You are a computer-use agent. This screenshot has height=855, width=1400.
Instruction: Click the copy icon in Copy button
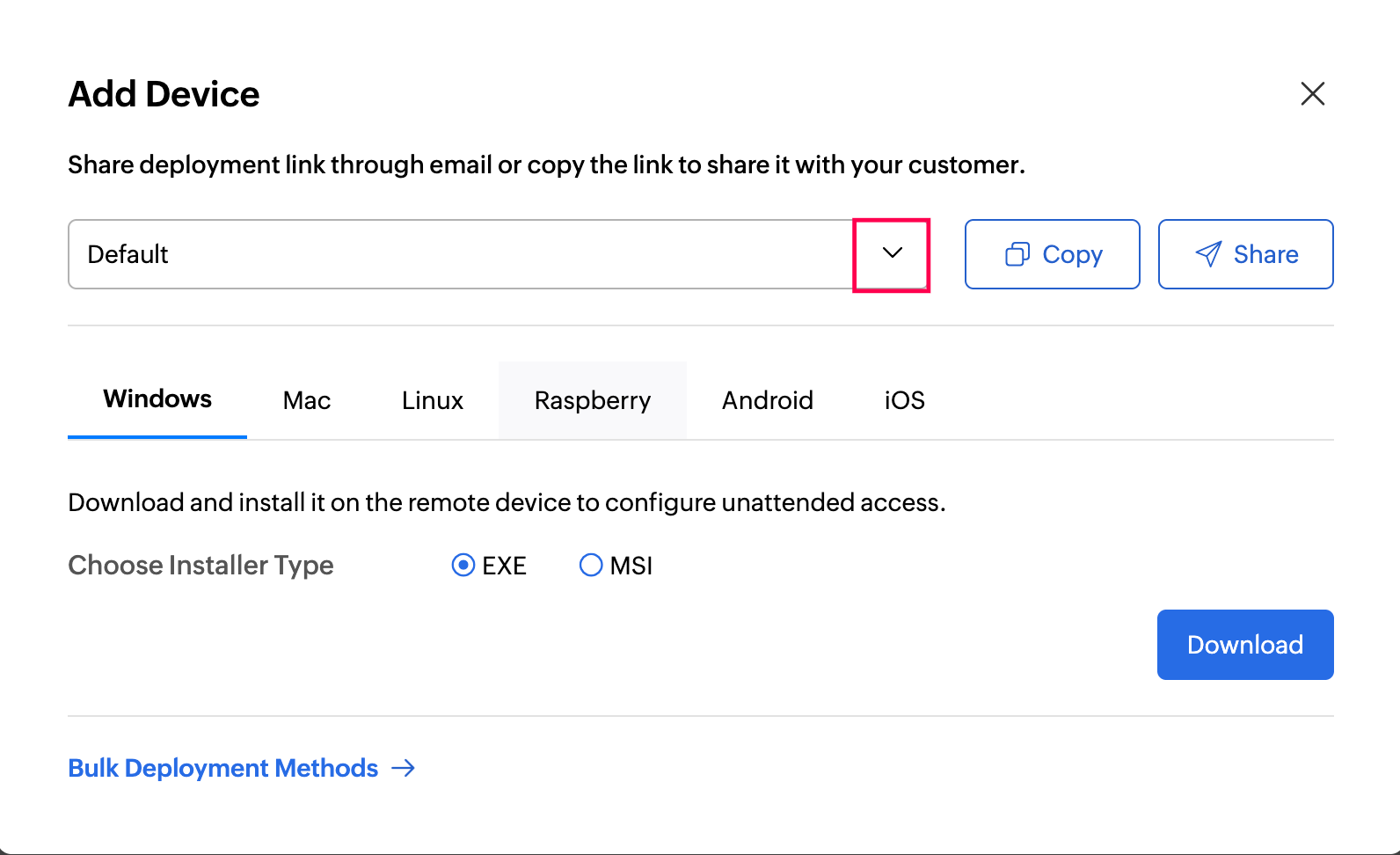[x=1017, y=254]
